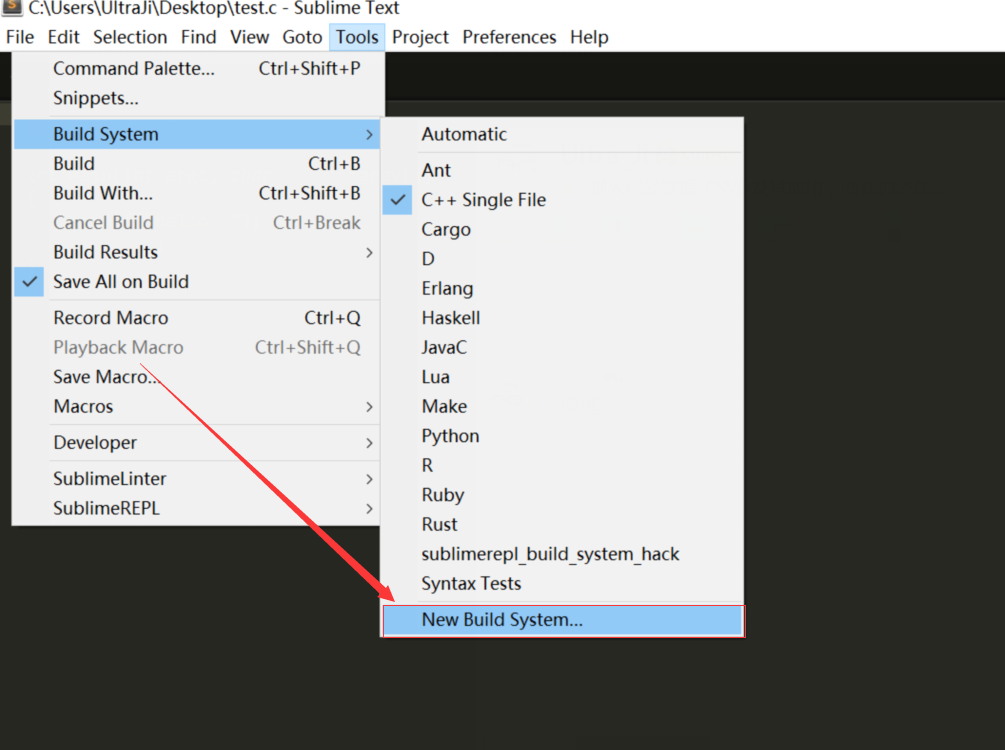Click the Cancel Build menu entry
Viewport: 1005px width, 750px height.
[x=197, y=222]
